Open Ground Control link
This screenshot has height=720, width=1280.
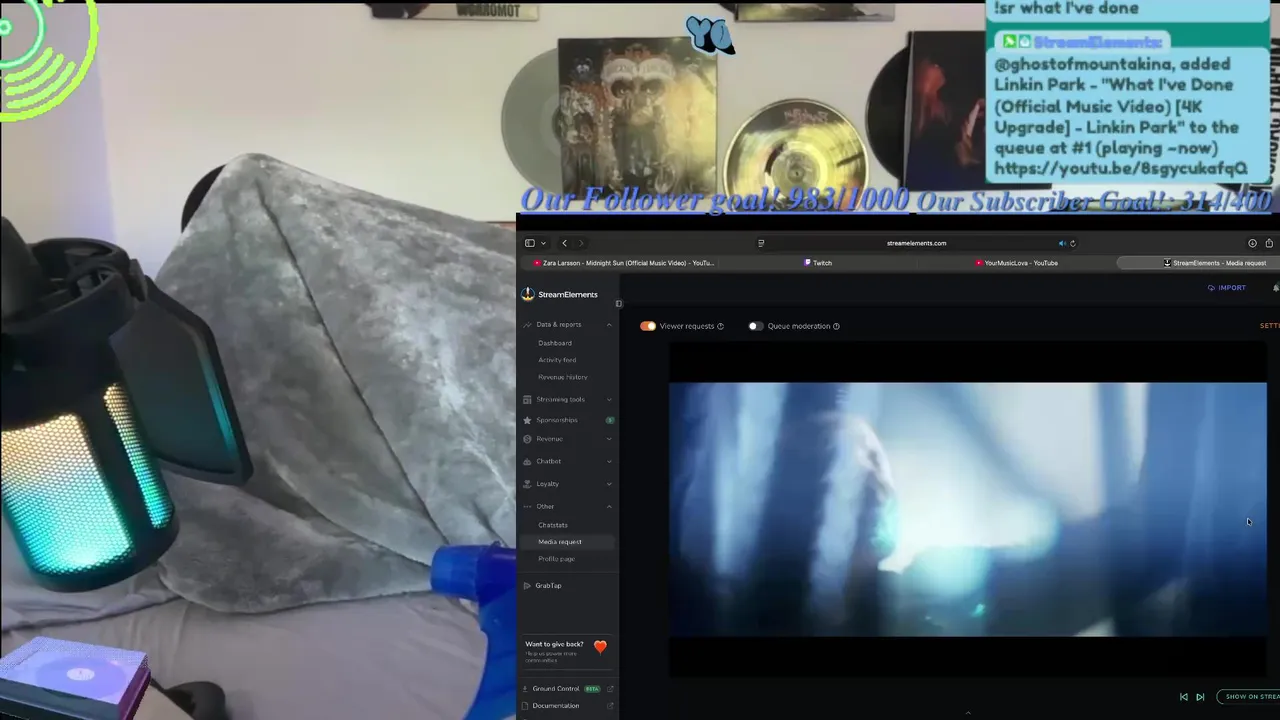(556, 689)
